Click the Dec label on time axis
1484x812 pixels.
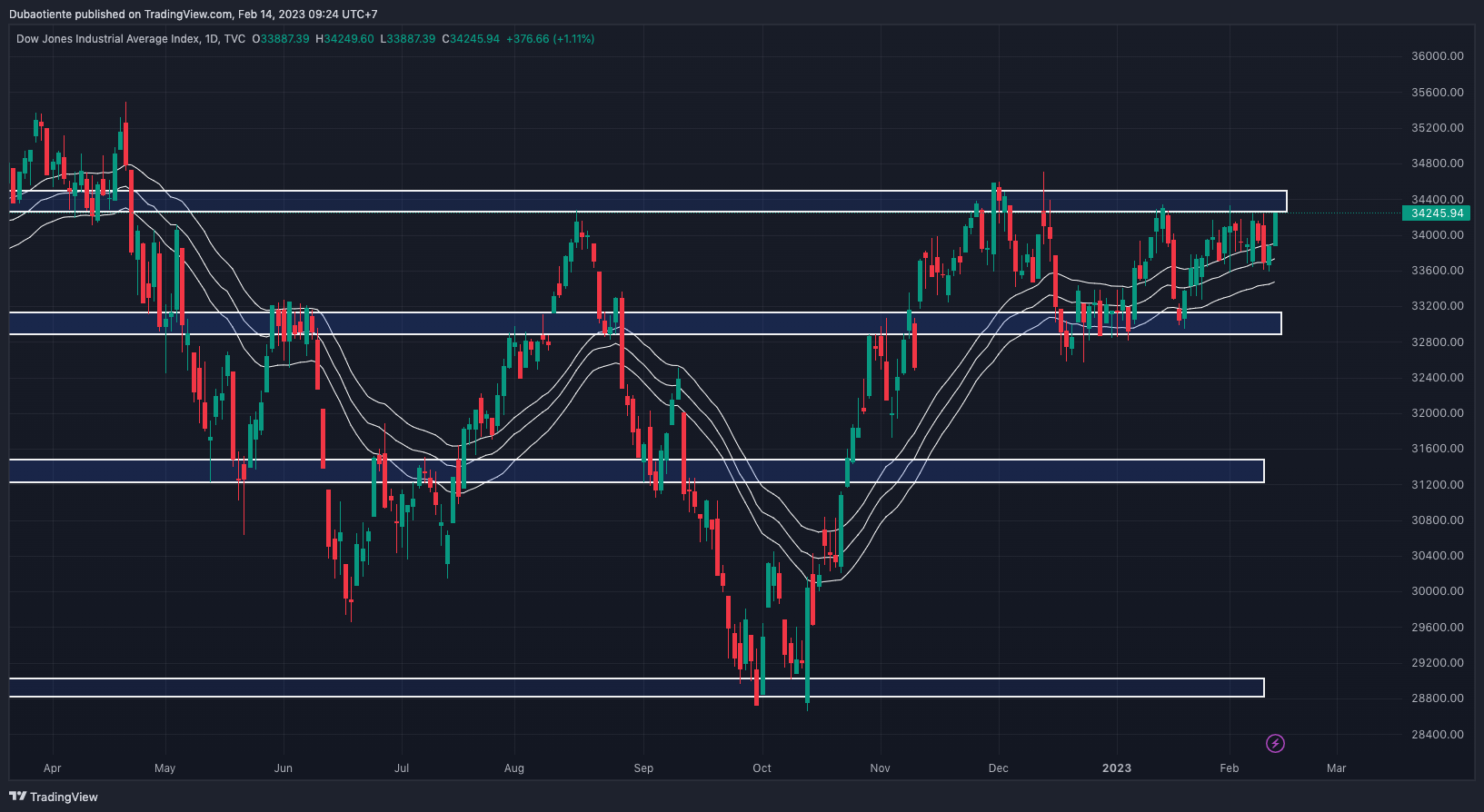999,768
